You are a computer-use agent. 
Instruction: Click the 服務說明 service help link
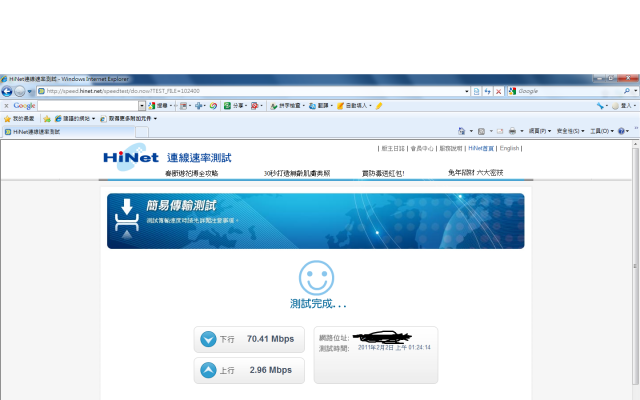tap(451, 149)
